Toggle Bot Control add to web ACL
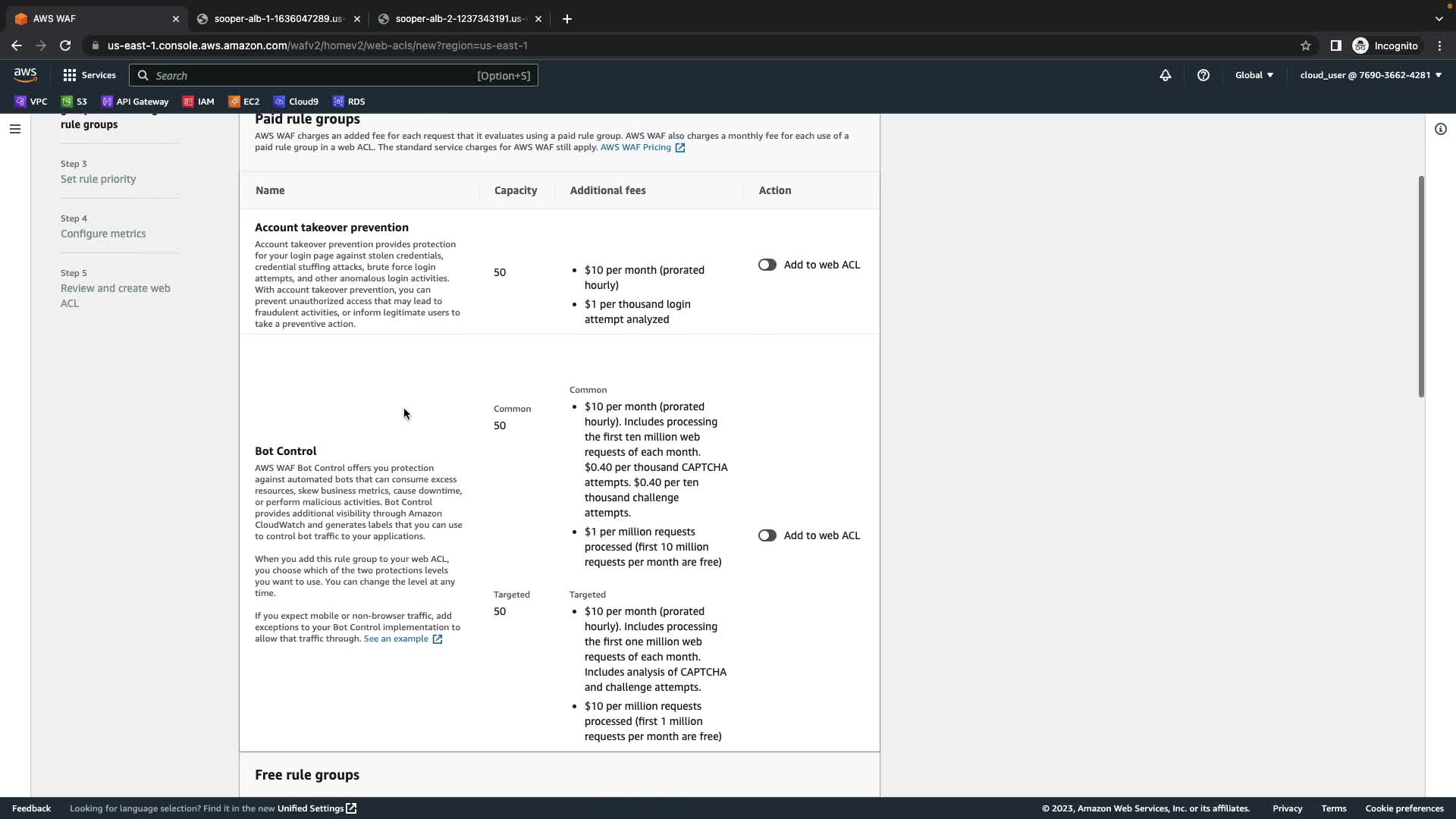 pyautogui.click(x=767, y=535)
